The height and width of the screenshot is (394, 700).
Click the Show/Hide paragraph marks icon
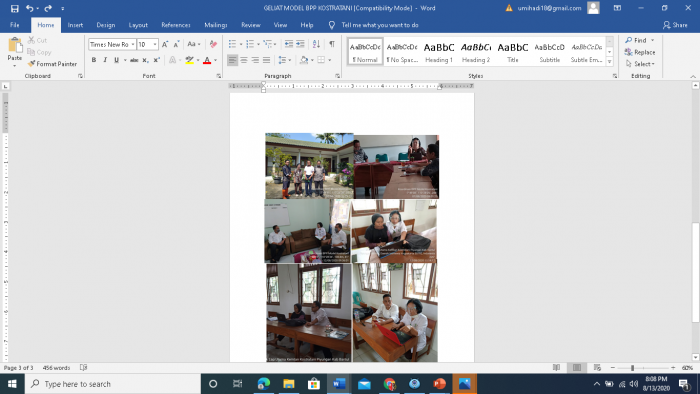[x=332, y=44]
